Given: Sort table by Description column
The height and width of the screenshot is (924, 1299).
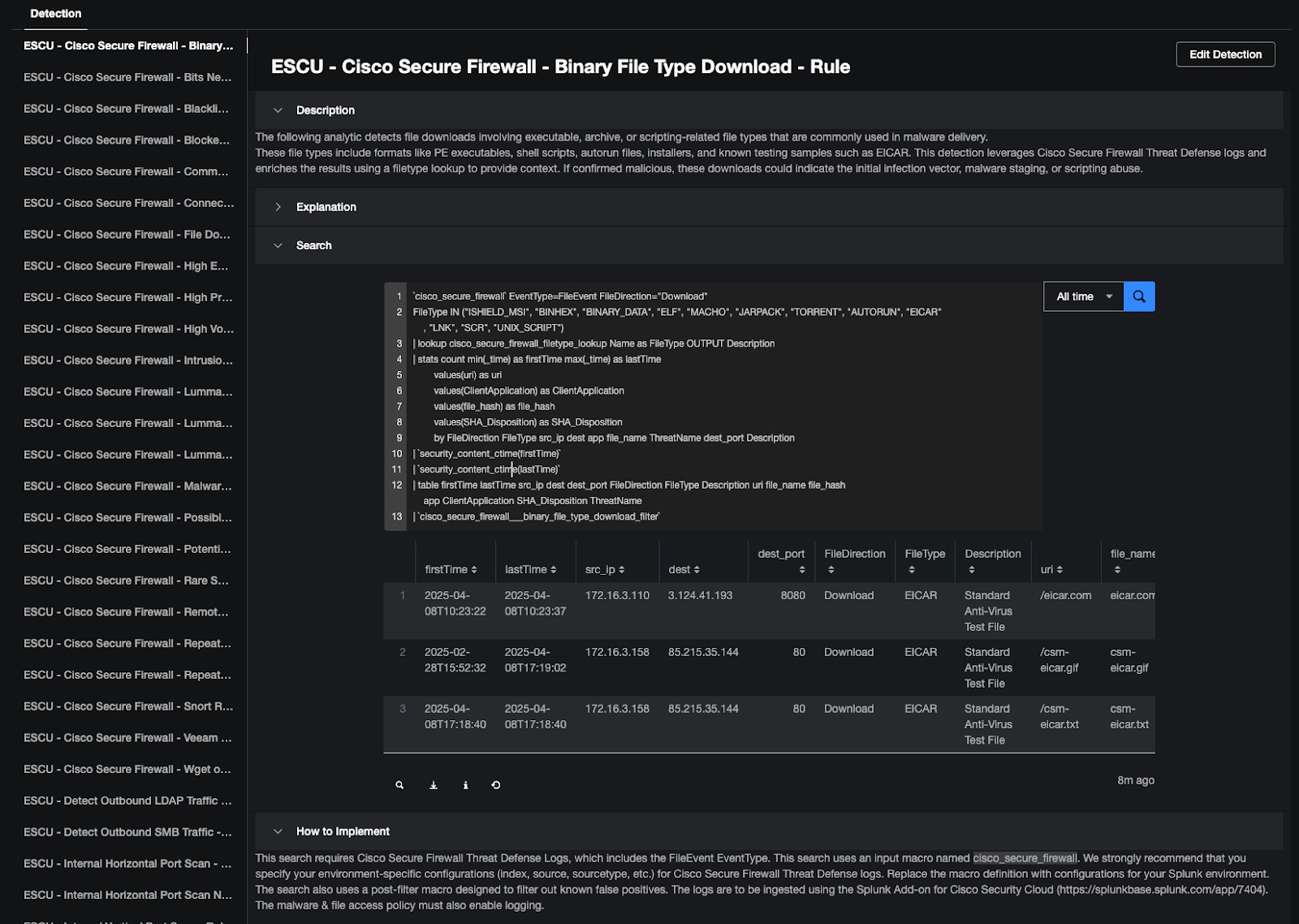Looking at the screenshot, I should tap(992, 561).
